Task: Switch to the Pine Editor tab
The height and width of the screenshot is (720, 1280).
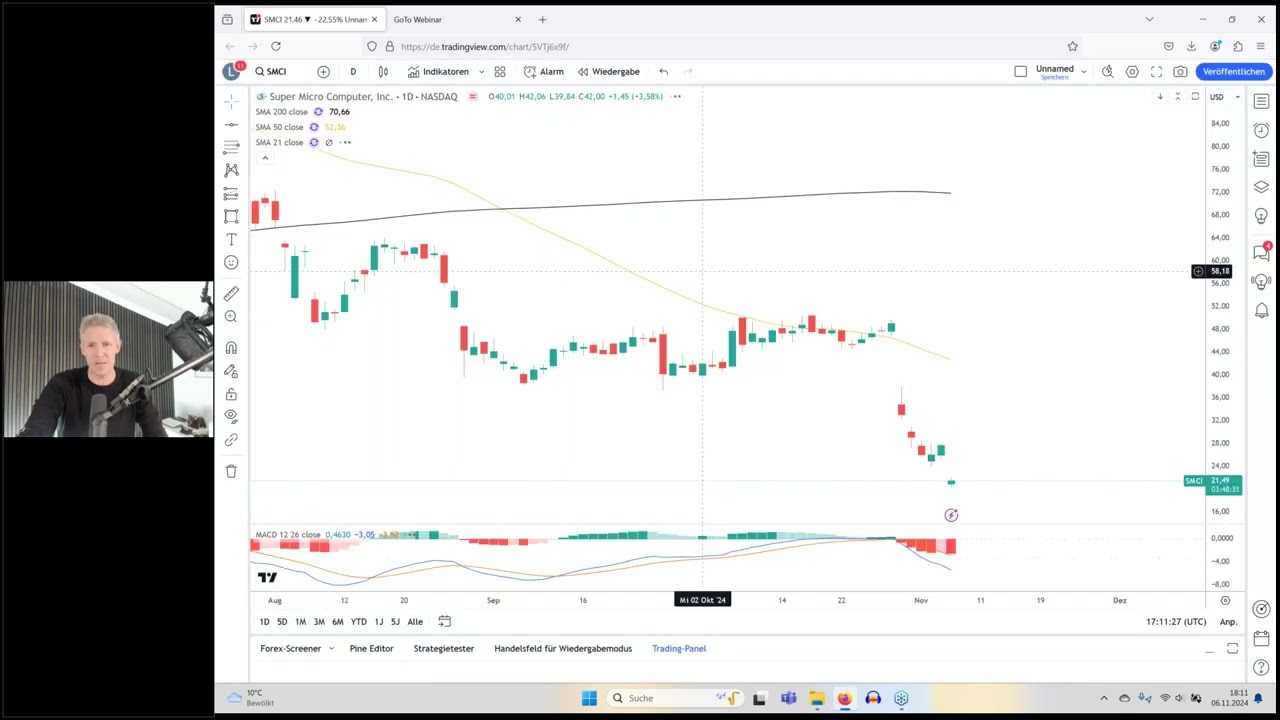Action: (371, 649)
